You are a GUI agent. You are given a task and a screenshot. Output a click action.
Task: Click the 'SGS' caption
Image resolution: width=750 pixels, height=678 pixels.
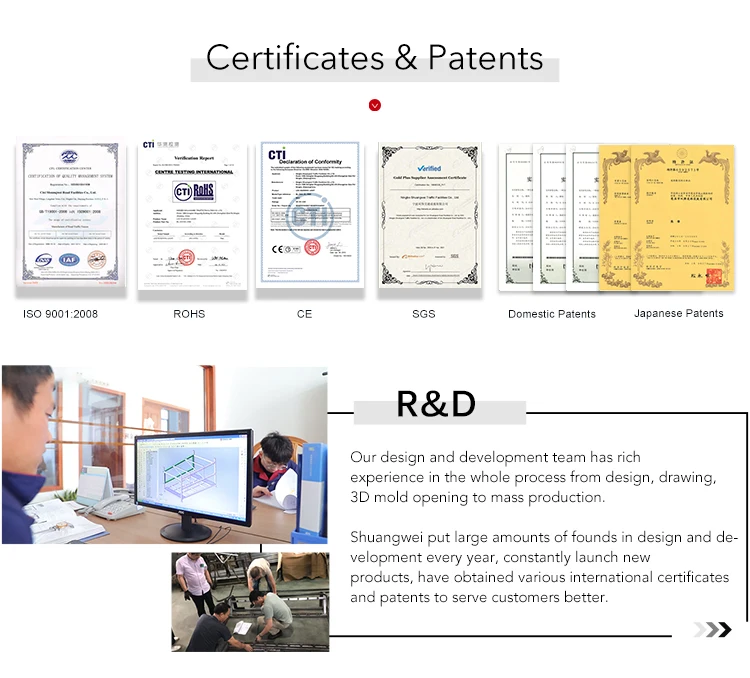click(424, 314)
